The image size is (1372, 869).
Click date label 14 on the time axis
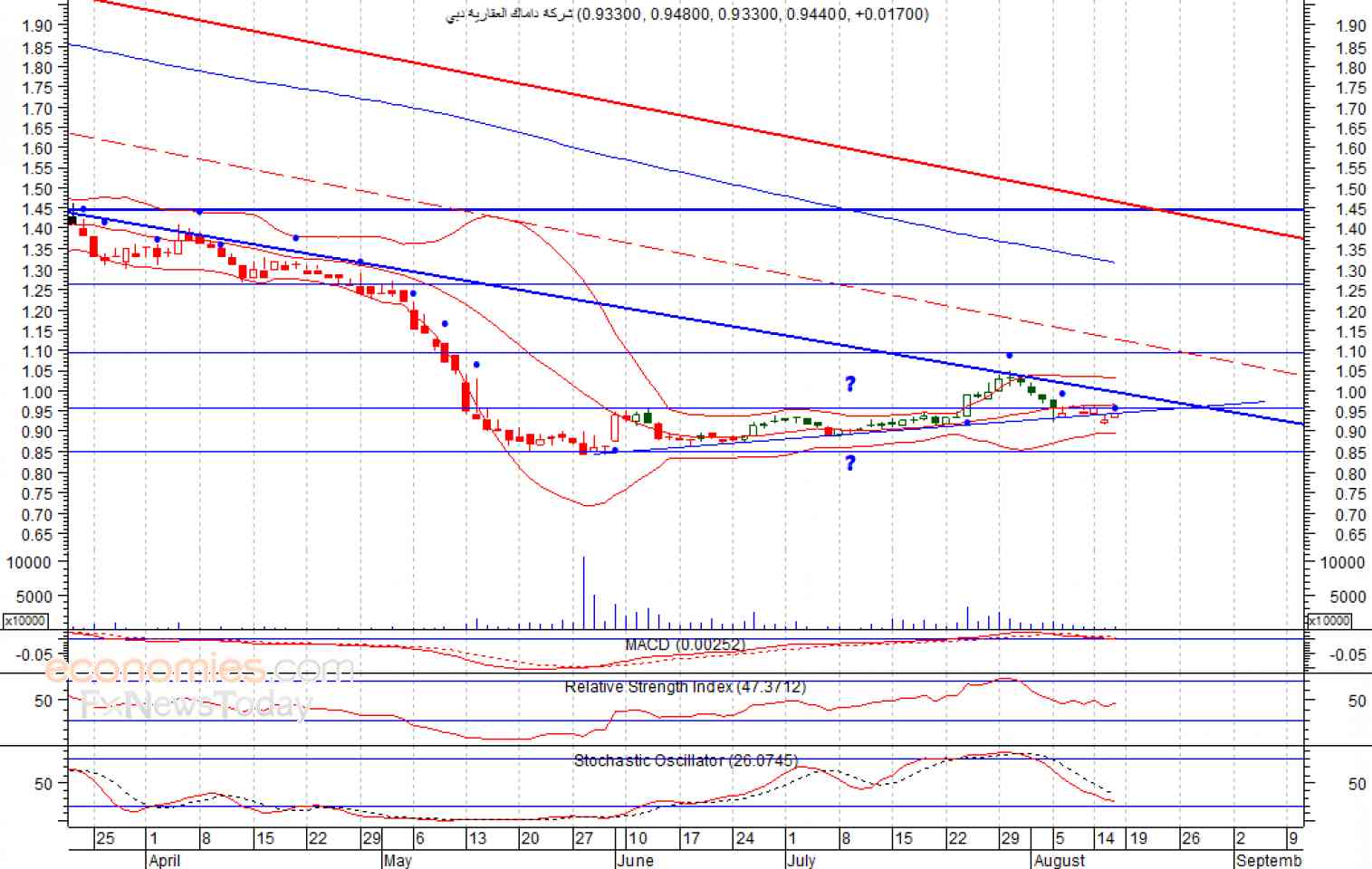pyautogui.click(x=1105, y=838)
